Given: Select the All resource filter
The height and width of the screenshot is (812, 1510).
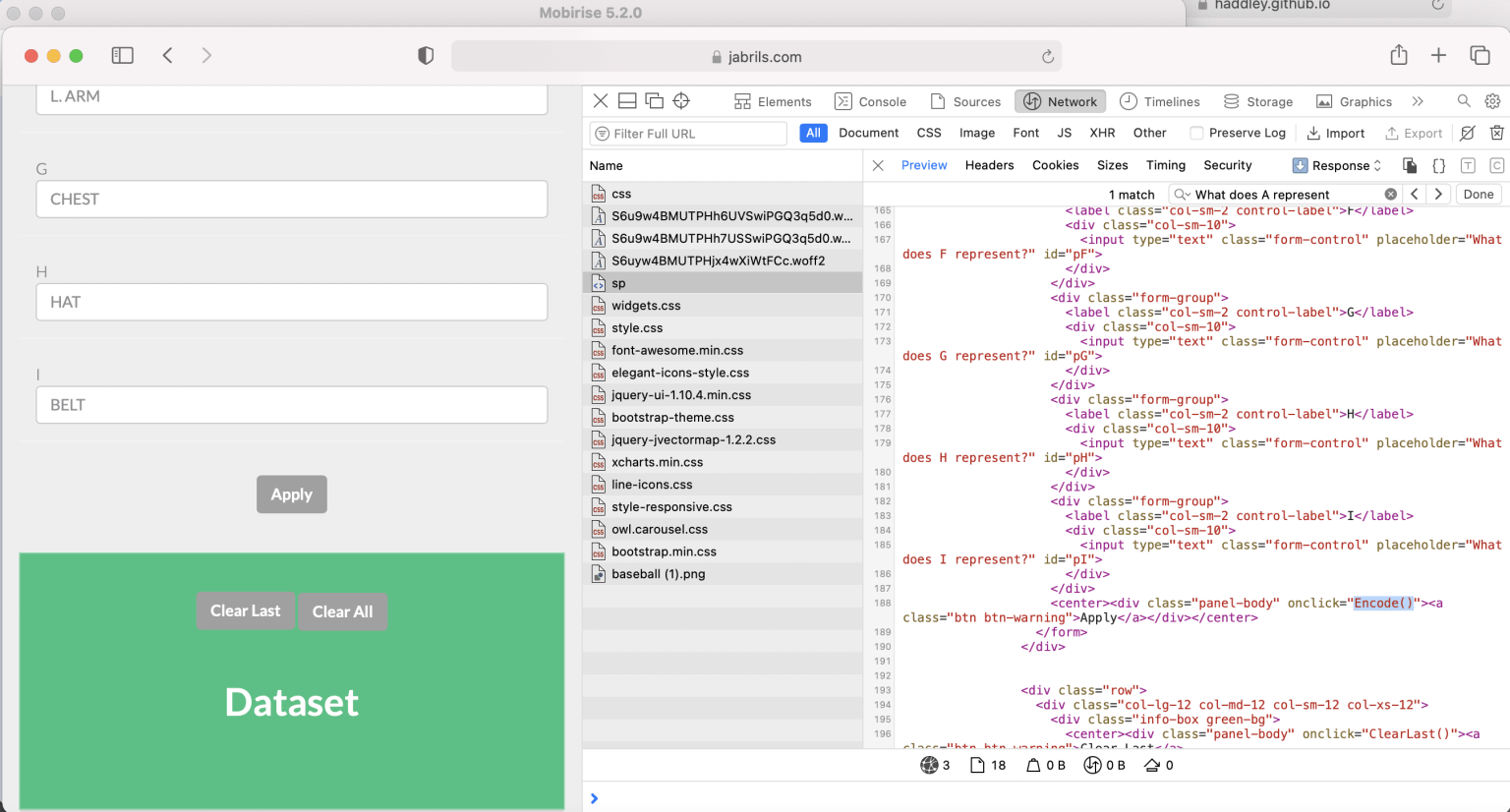Looking at the screenshot, I should coord(813,133).
